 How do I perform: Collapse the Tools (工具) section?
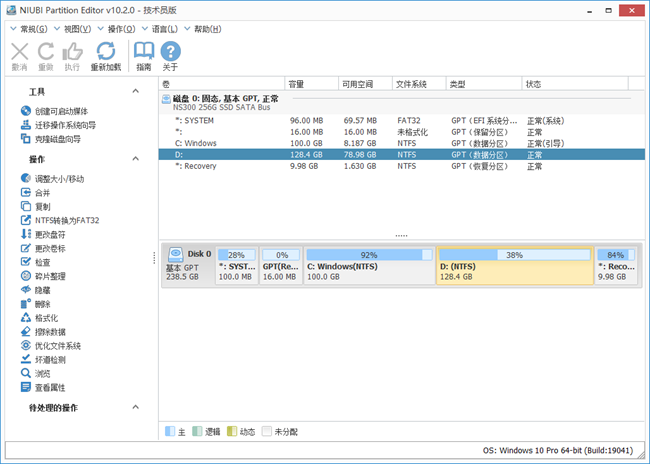pyautogui.click(x=136, y=91)
